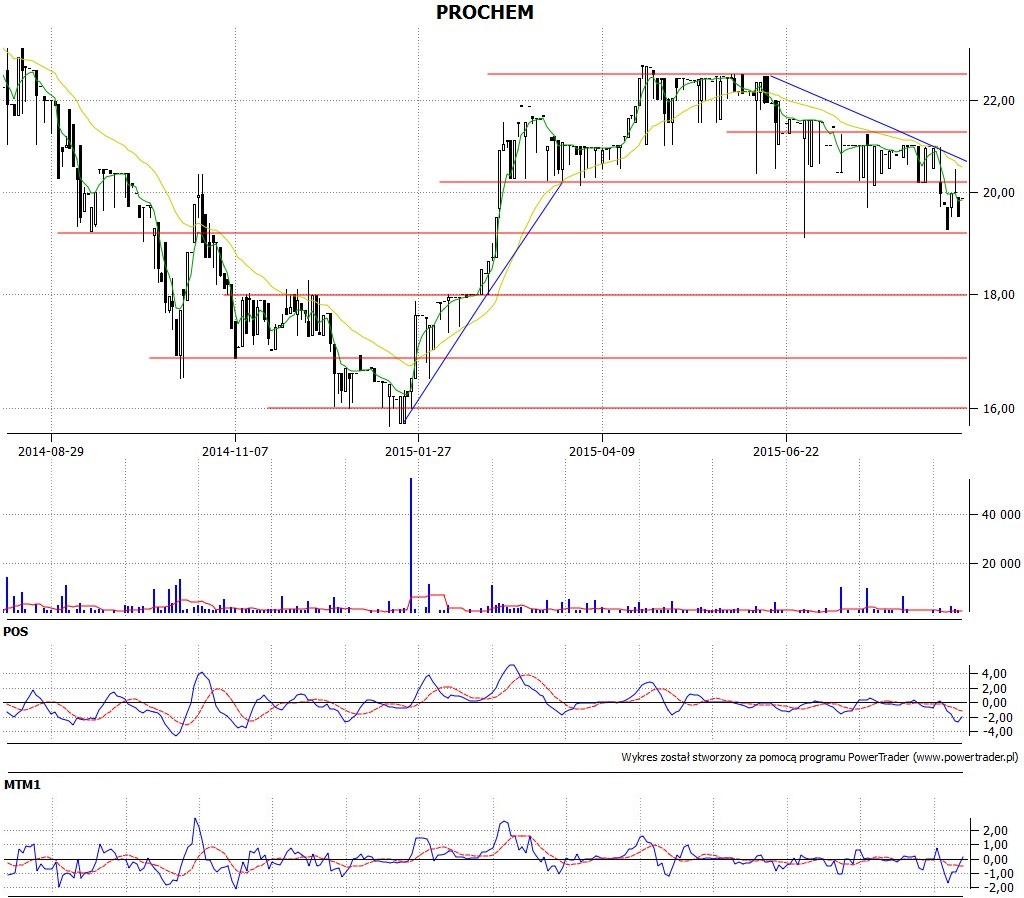Click the POS indicator label
The width and height of the screenshot is (1024, 898).
click(16, 632)
